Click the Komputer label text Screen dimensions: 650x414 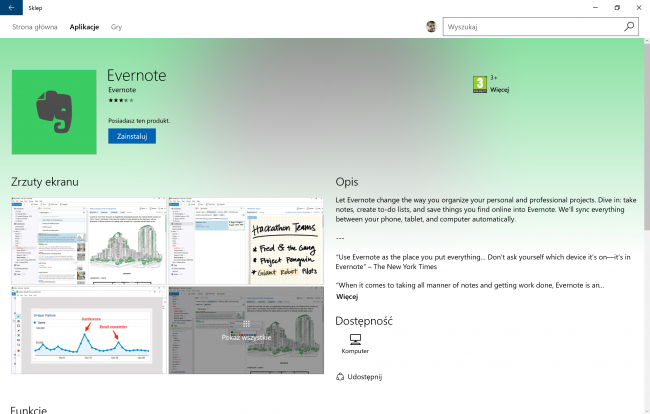pyautogui.click(x=355, y=351)
